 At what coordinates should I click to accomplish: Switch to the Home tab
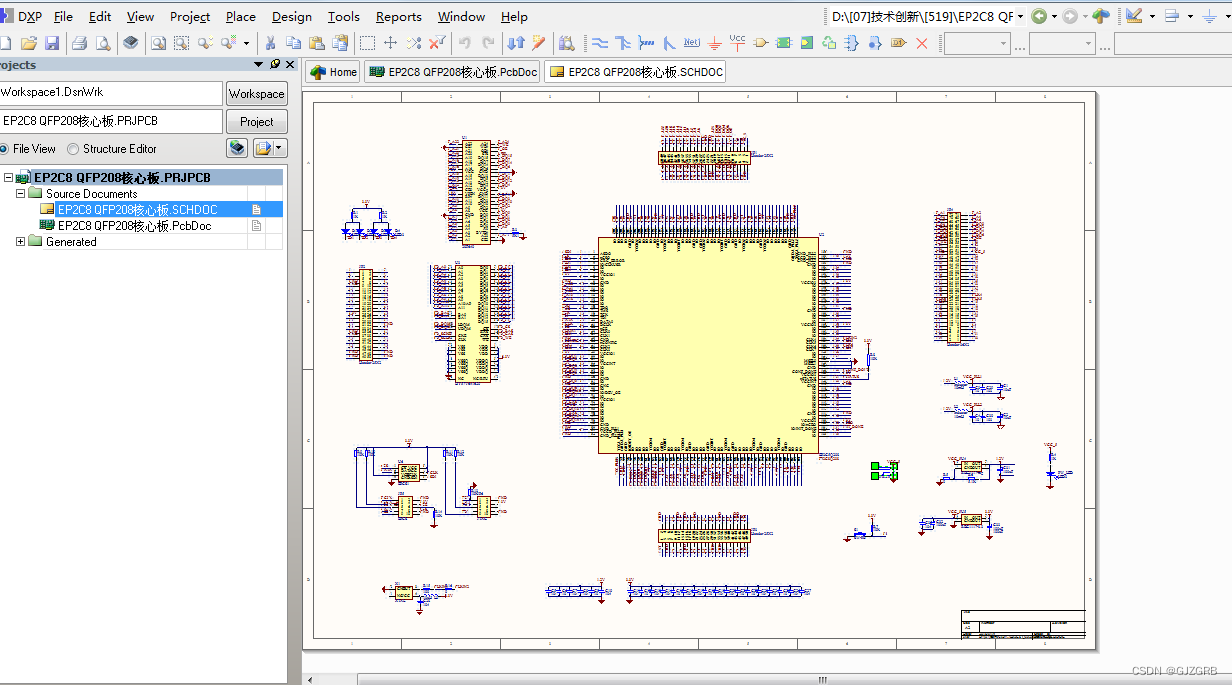pyautogui.click(x=331, y=71)
